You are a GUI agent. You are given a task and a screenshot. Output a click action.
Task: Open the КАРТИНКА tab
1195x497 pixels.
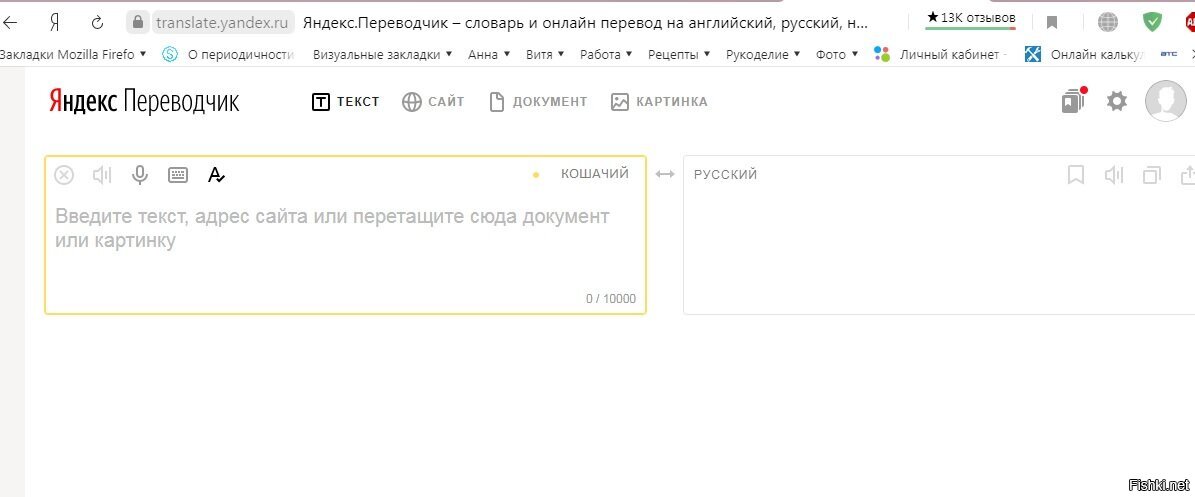(x=659, y=101)
